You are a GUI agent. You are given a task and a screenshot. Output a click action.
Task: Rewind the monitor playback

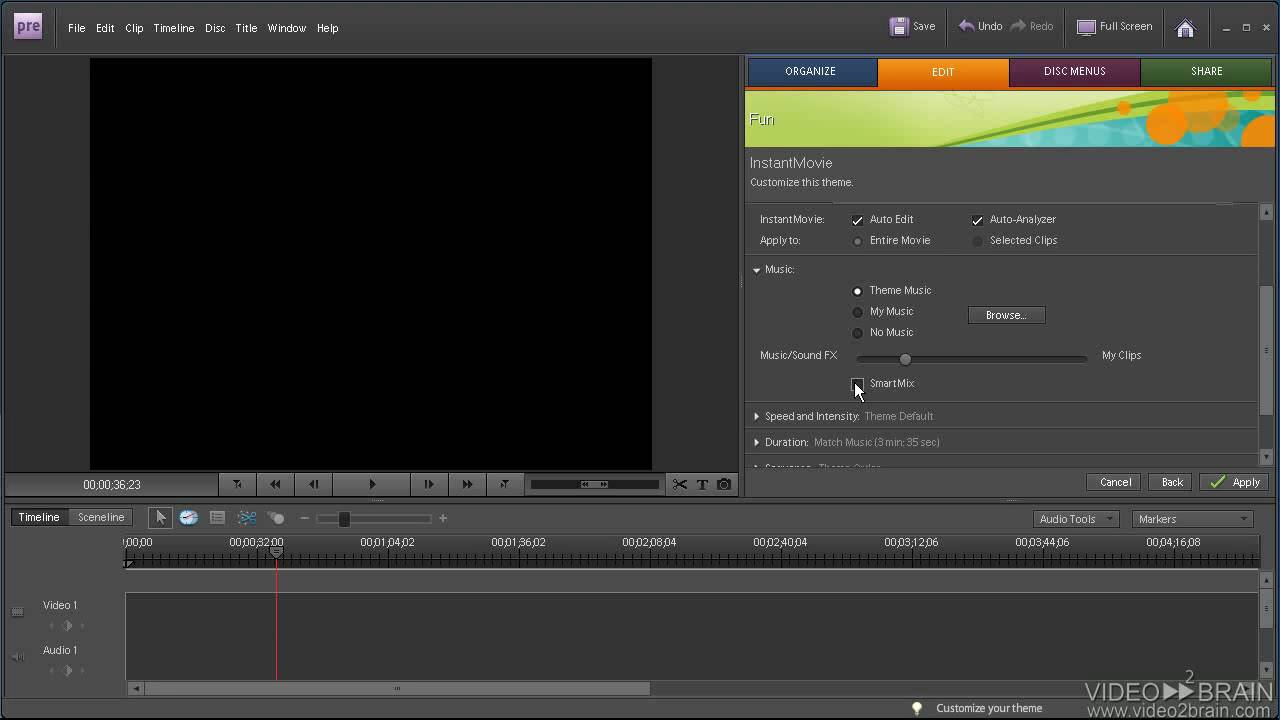tap(275, 484)
